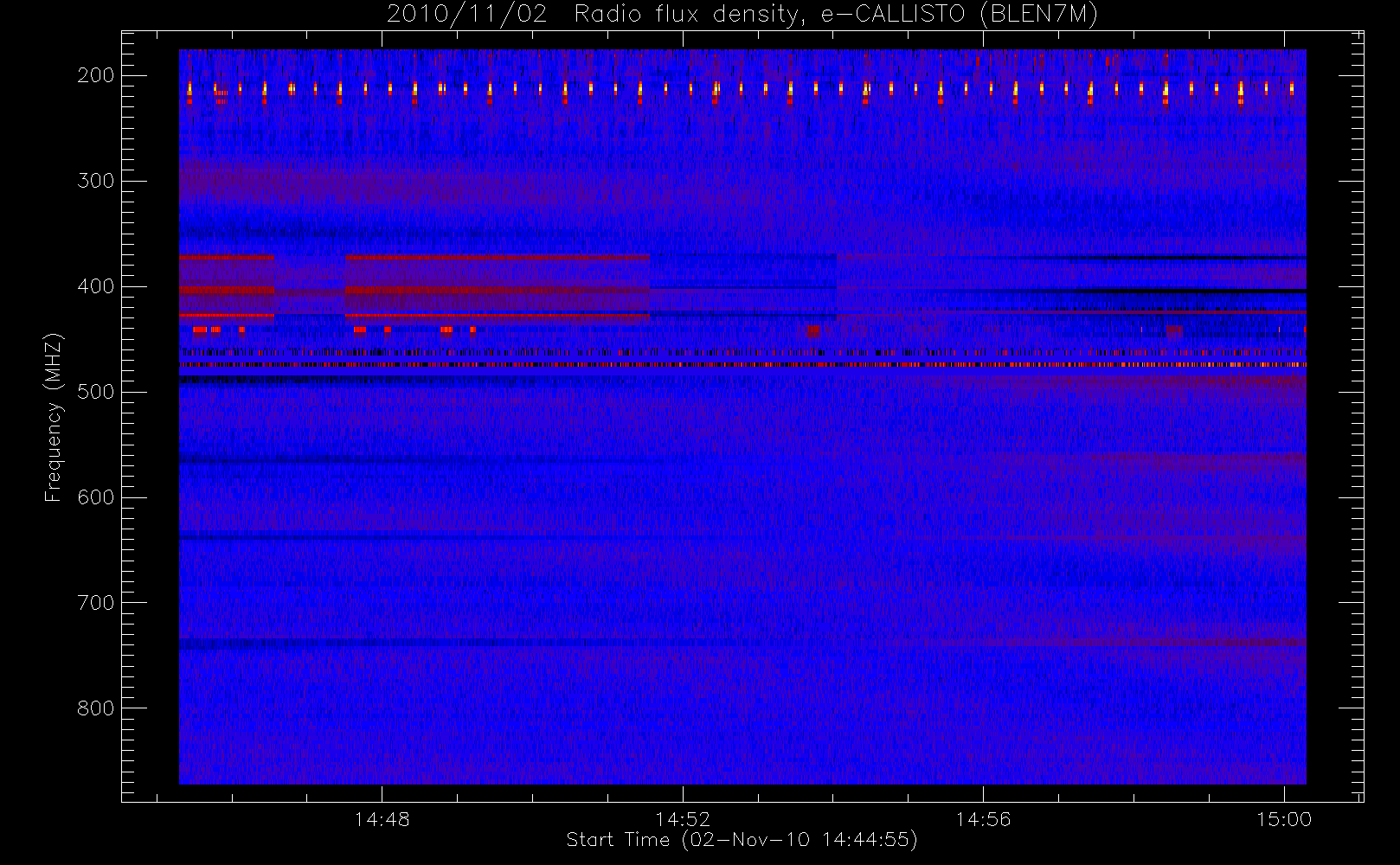Click the 400 frequency tick label
Image resolution: width=1400 pixels, height=865 pixels.
coord(96,286)
